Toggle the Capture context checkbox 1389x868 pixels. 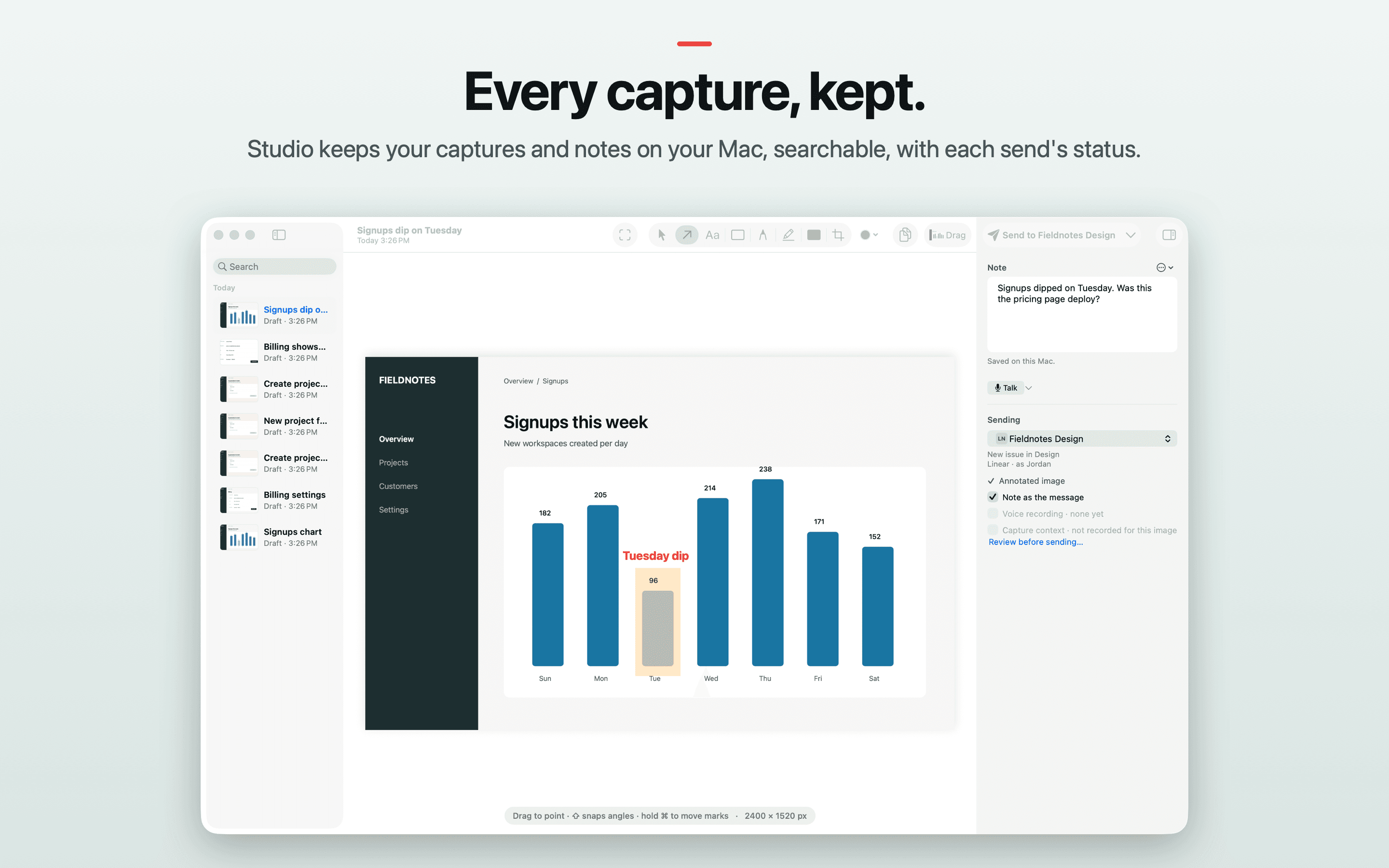993,530
